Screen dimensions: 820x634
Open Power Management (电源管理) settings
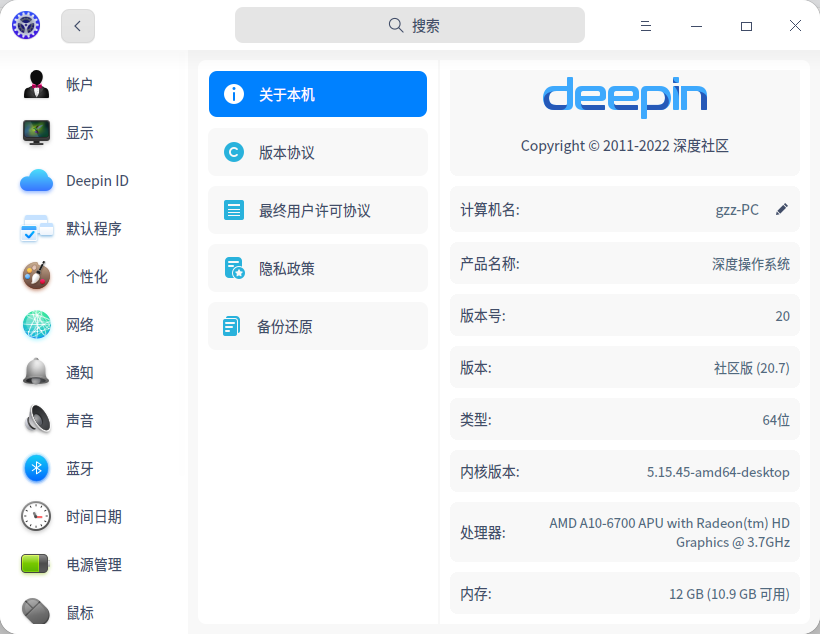(x=37, y=565)
